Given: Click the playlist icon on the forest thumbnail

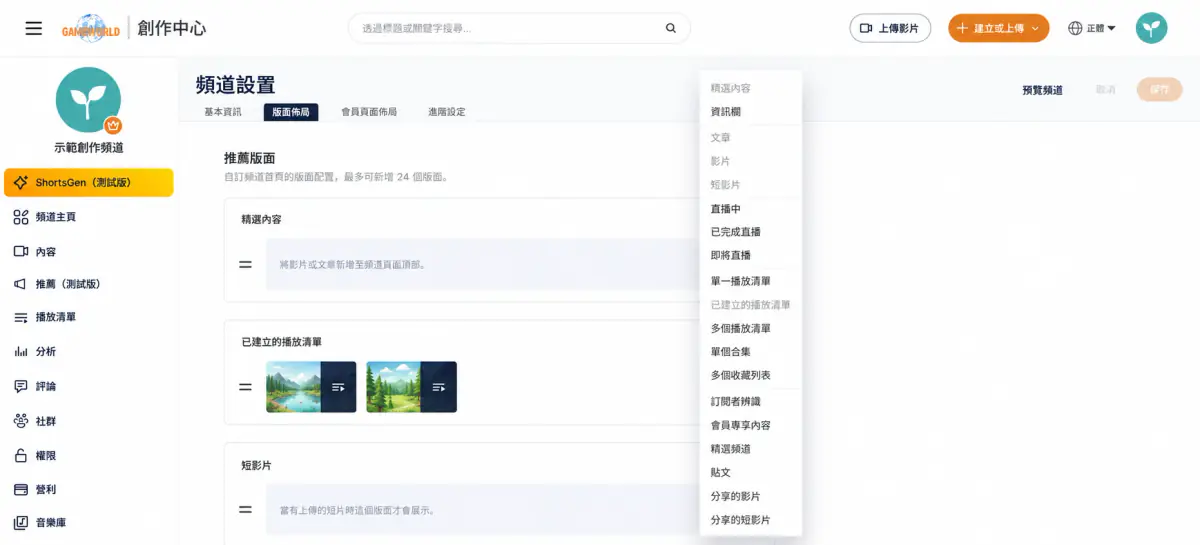Looking at the screenshot, I should pos(438,387).
